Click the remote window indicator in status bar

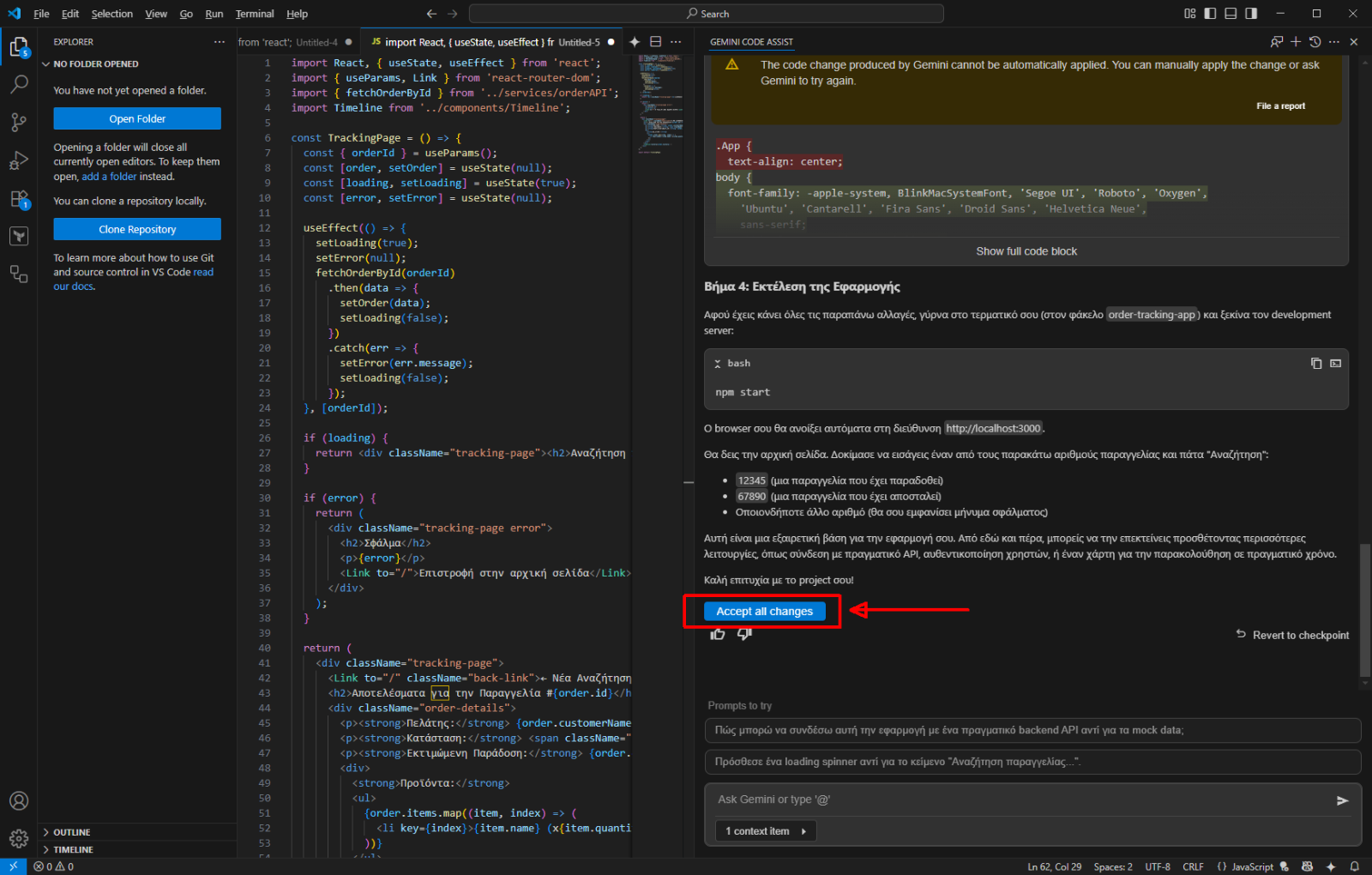tap(13, 866)
